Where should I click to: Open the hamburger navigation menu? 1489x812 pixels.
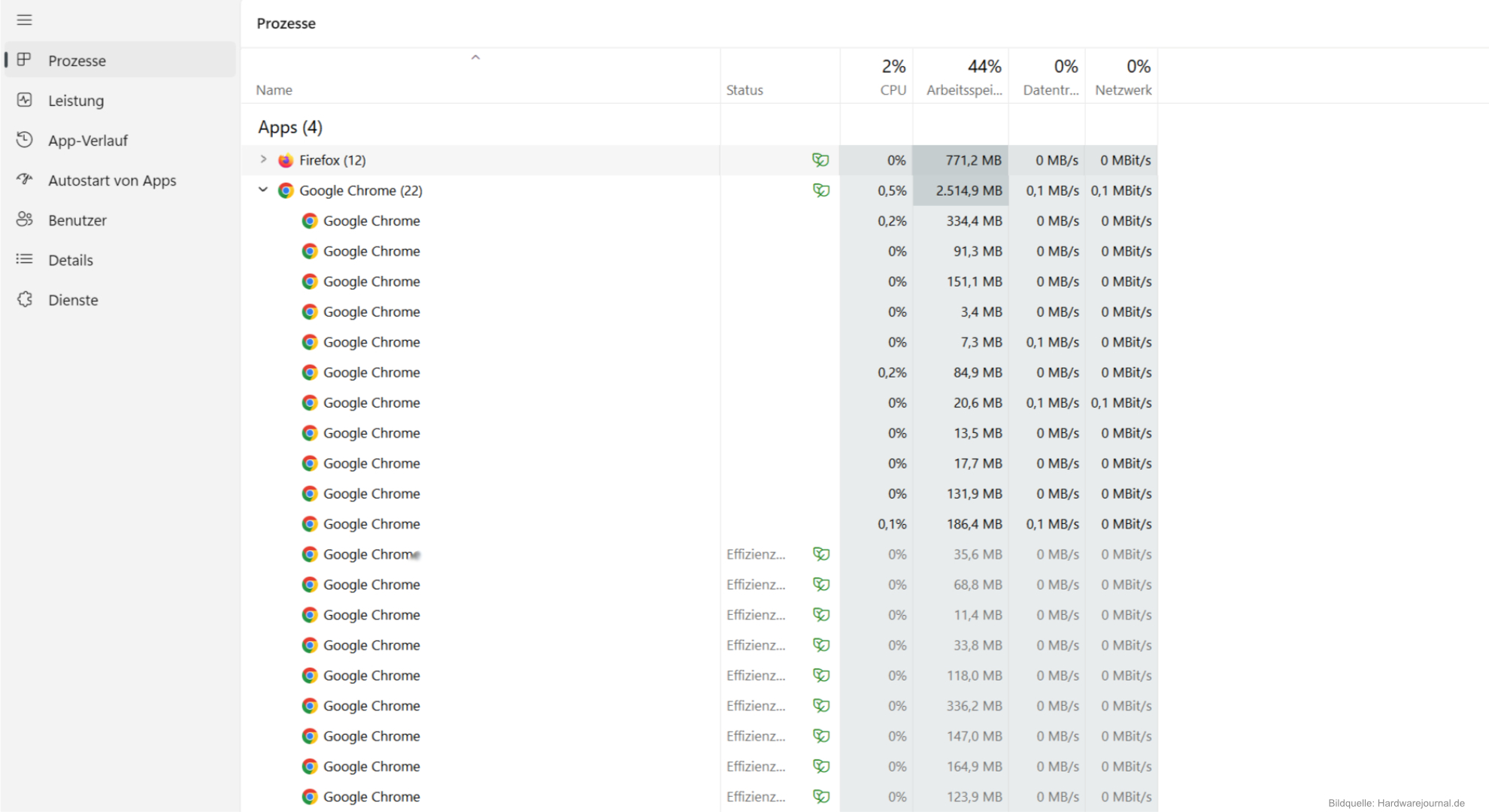coord(24,20)
